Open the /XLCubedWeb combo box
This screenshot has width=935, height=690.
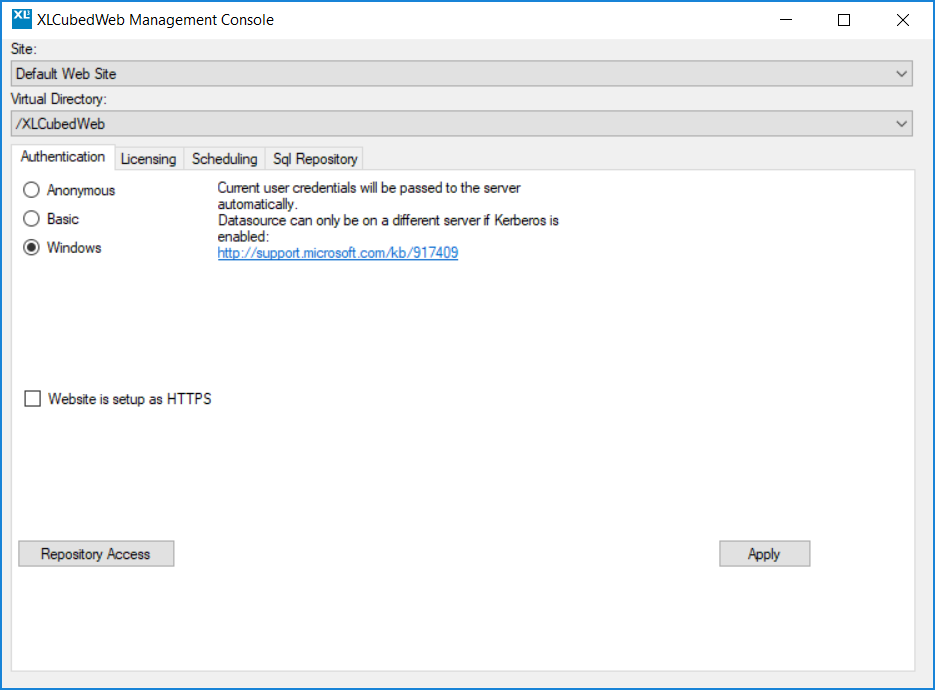pos(462,123)
